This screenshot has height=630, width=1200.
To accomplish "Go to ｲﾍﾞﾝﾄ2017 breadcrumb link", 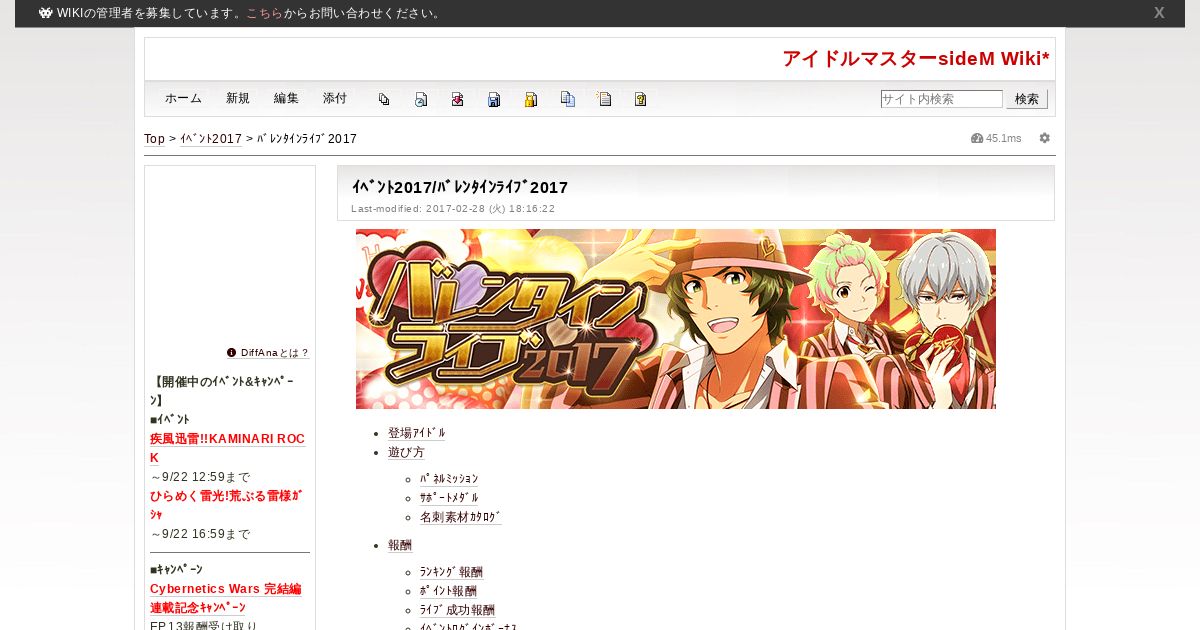I will point(211,139).
